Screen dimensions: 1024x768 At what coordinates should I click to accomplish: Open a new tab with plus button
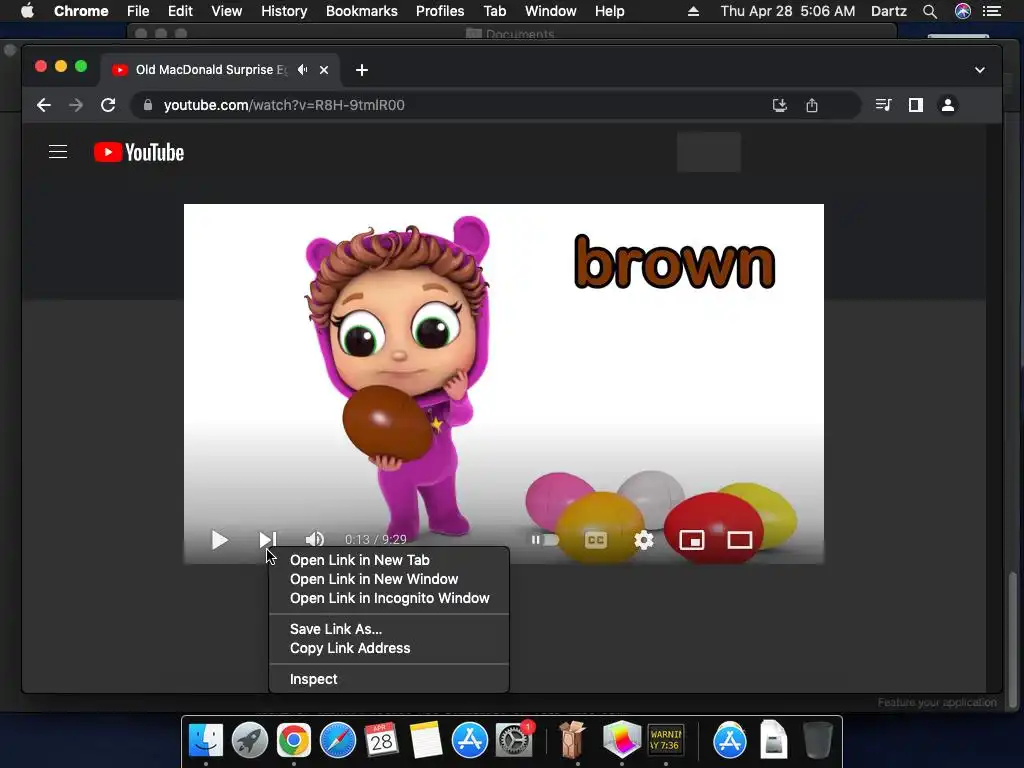pyautogui.click(x=362, y=70)
